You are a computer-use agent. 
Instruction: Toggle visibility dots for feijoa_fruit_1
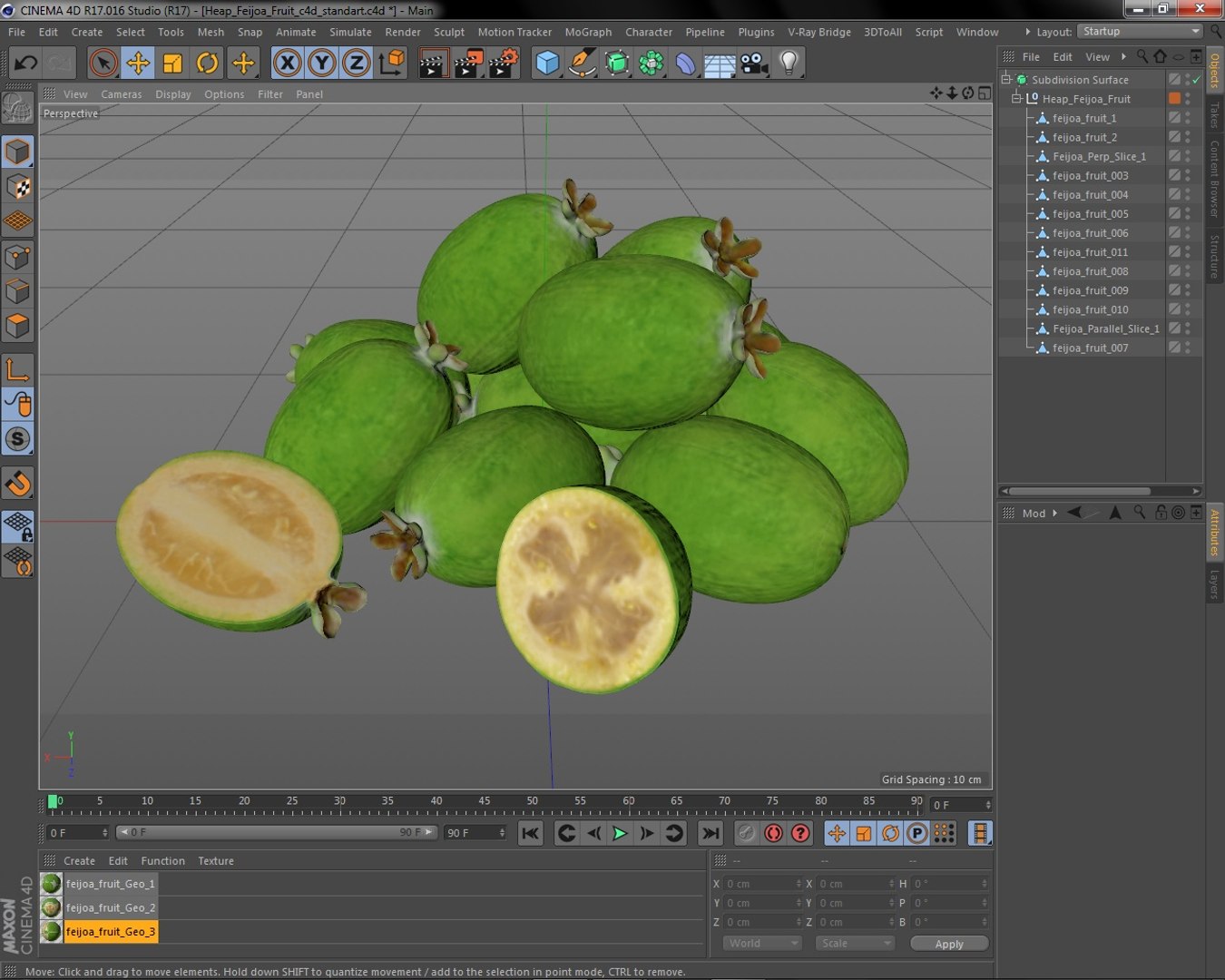[x=1188, y=118]
